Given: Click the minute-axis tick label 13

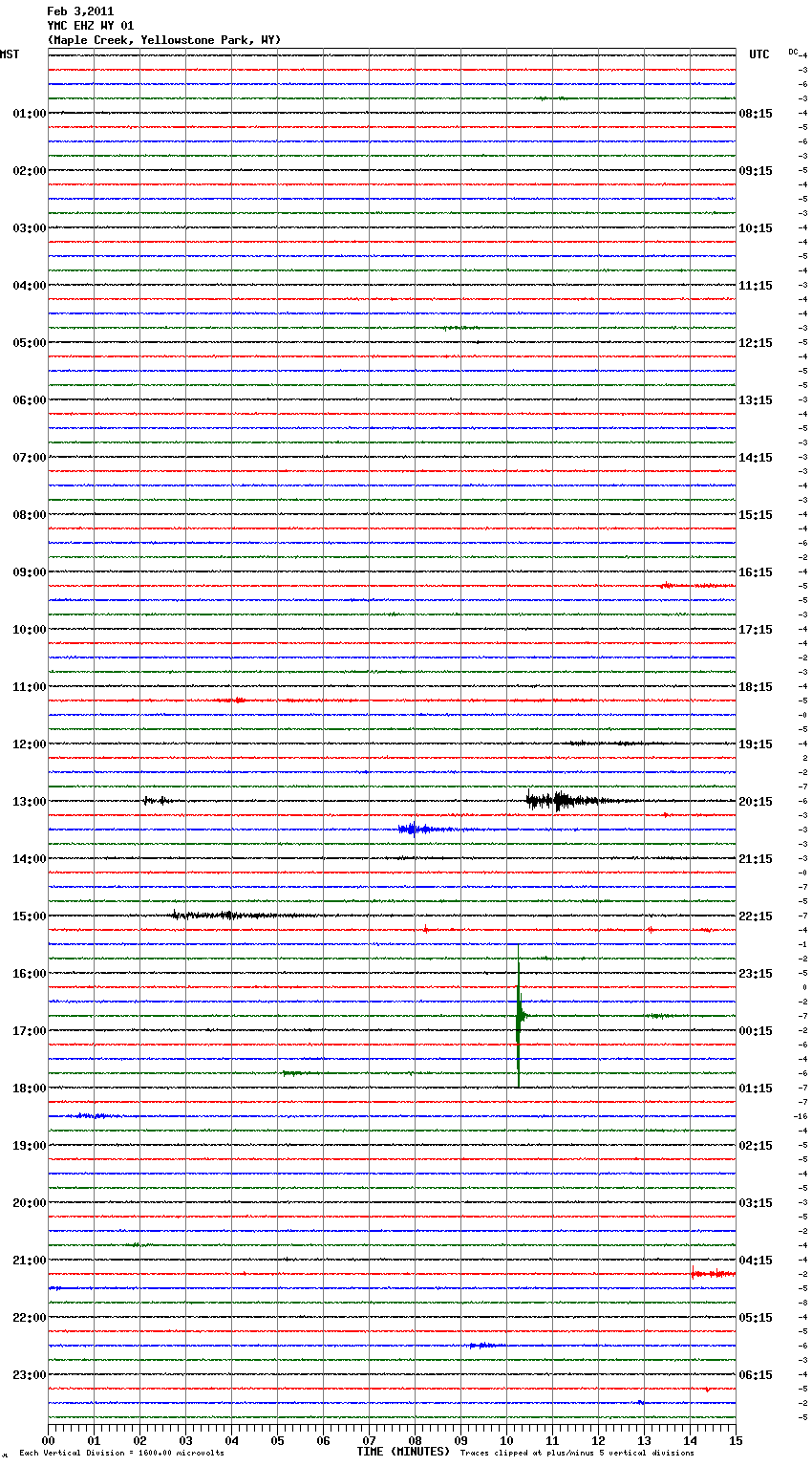Looking at the screenshot, I should [644, 1440].
